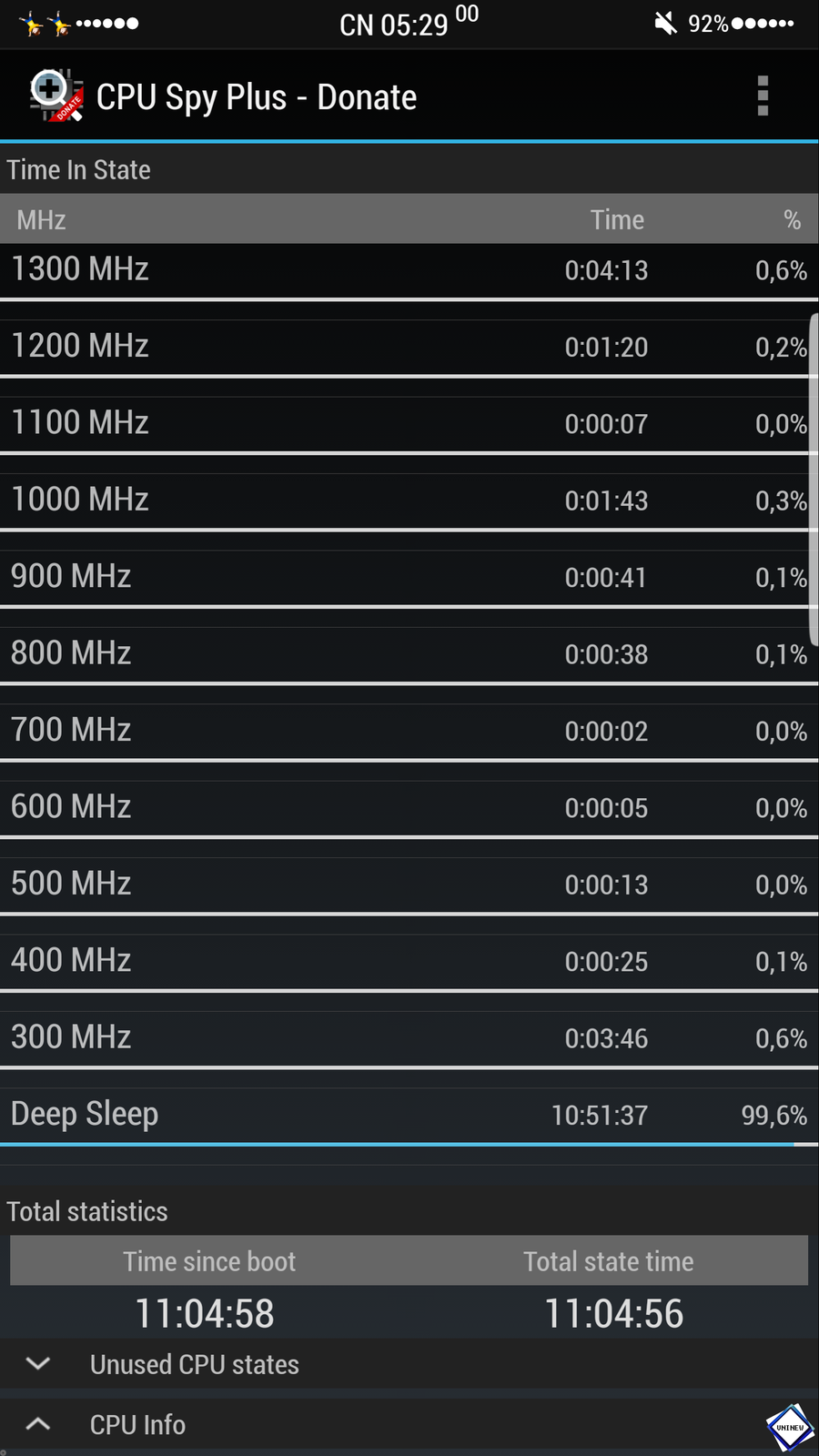This screenshot has width=819, height=1456.
Task: Click the Time column header
Action: (x=617, y=219)
